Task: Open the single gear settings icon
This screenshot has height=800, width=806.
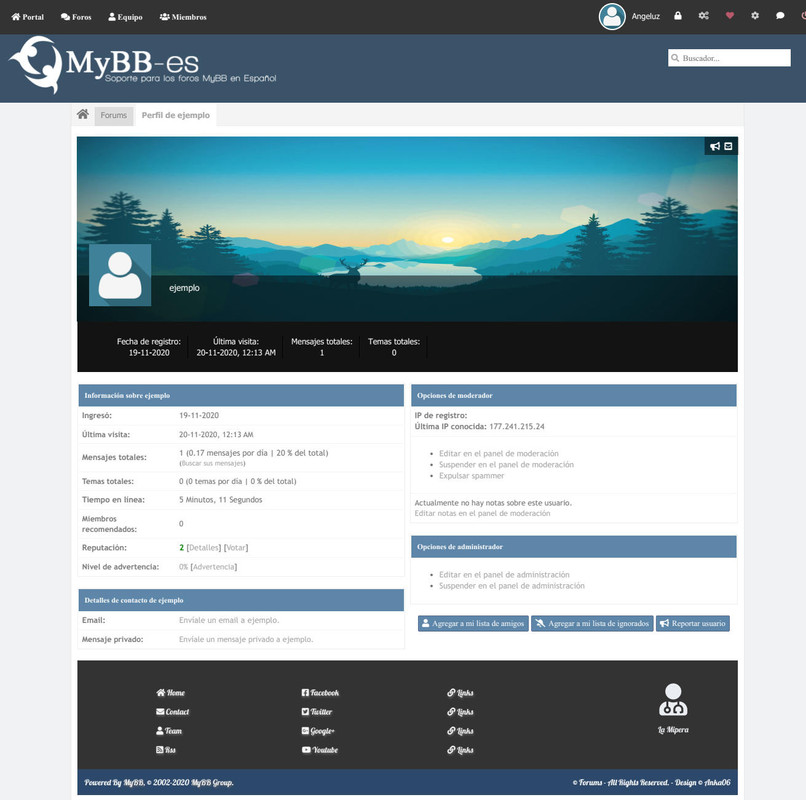Action: 755,16
